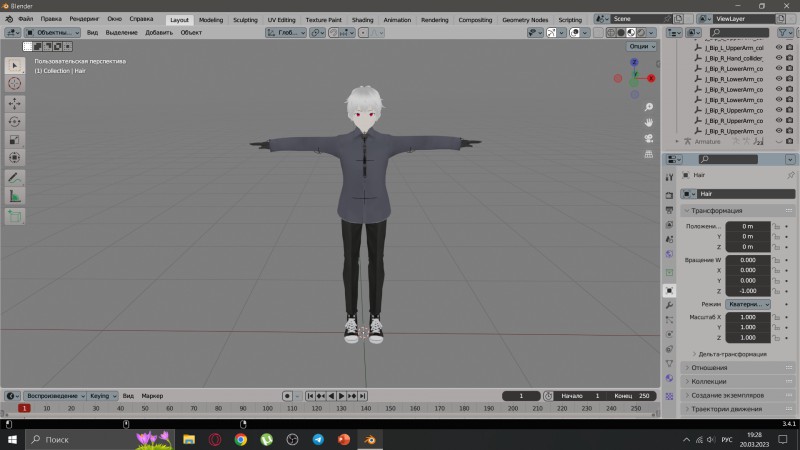Viewport: 800px width, 450px height.
Task: Activate the Select Box tool
Action: point(14,65)
